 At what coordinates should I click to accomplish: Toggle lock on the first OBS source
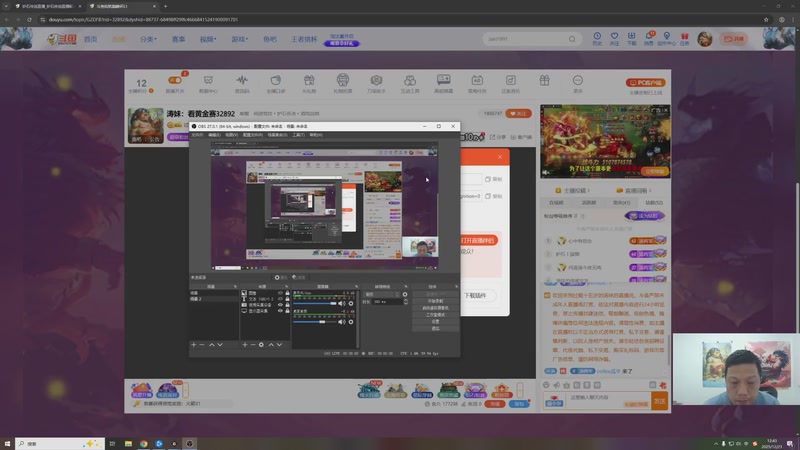287,293
